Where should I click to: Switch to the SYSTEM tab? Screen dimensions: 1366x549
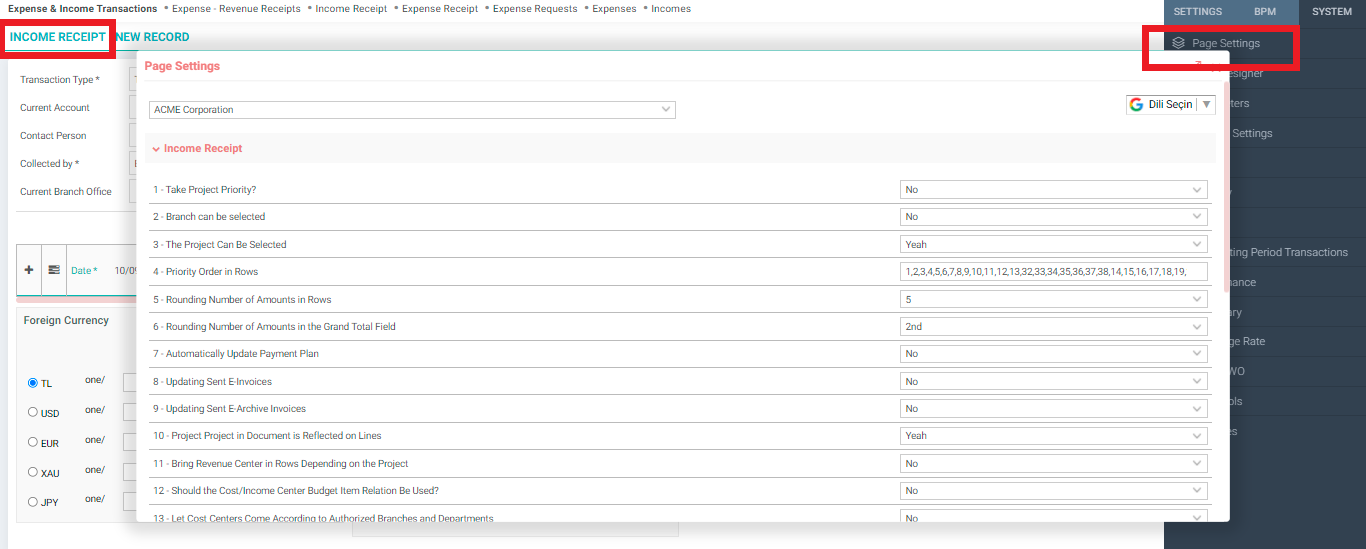coord(1331,12)
